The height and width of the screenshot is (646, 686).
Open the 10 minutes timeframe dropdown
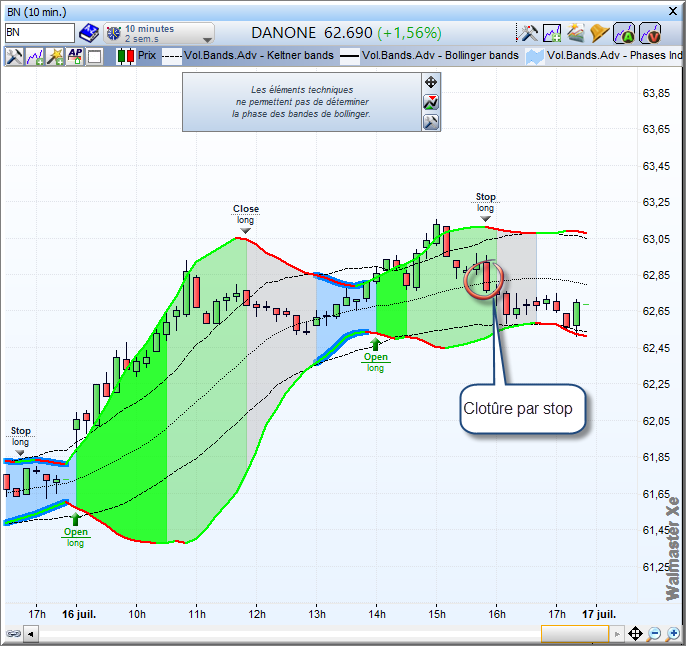pos(159,34)
